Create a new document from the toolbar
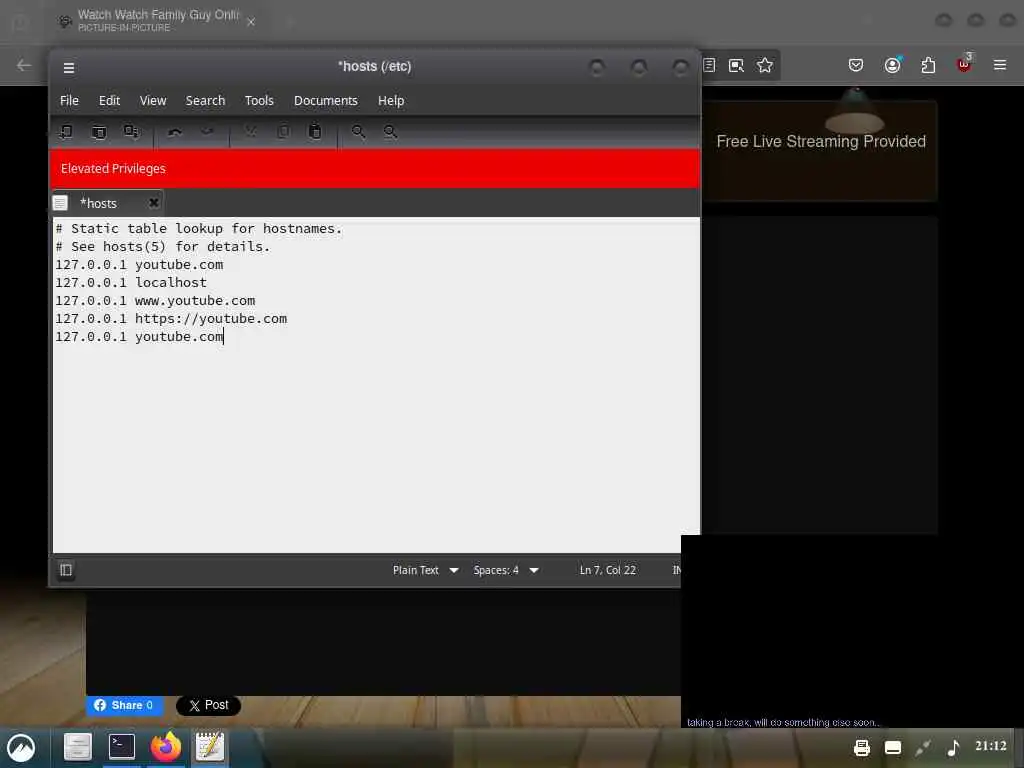The image size is (1024, 768). click(x=66, y=132)
